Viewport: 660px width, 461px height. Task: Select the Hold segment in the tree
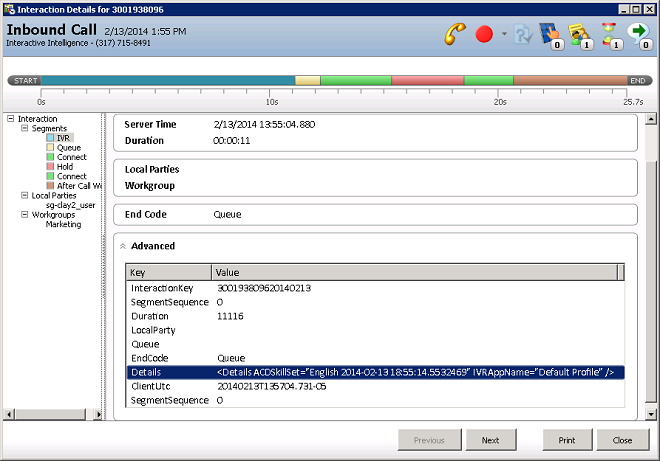coord(65,167)
